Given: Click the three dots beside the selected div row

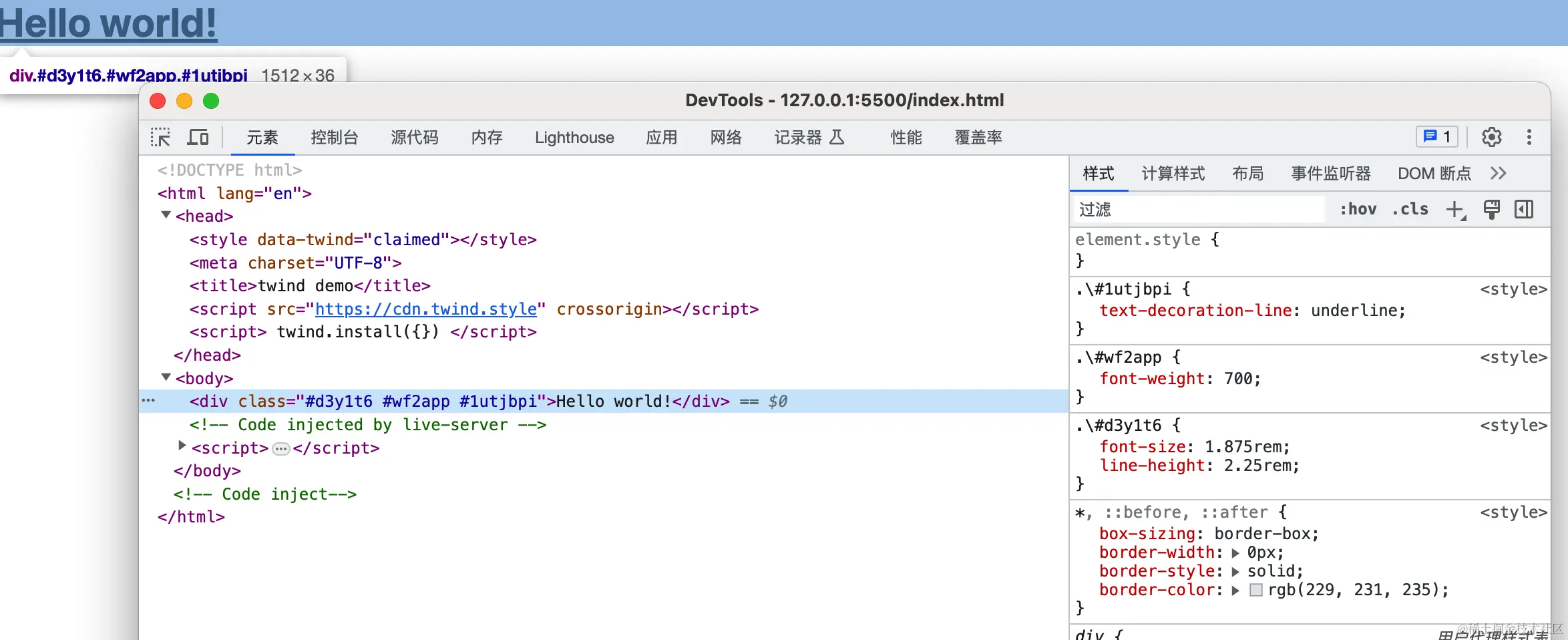Looking at the screenshot, I should coord(148,401).
